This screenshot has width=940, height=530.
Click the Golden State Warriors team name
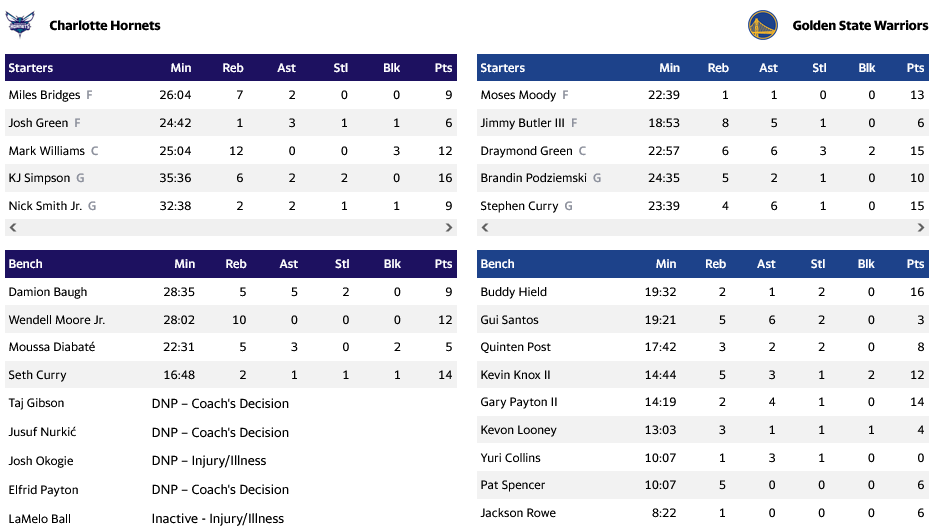click(x=860, y=25)
